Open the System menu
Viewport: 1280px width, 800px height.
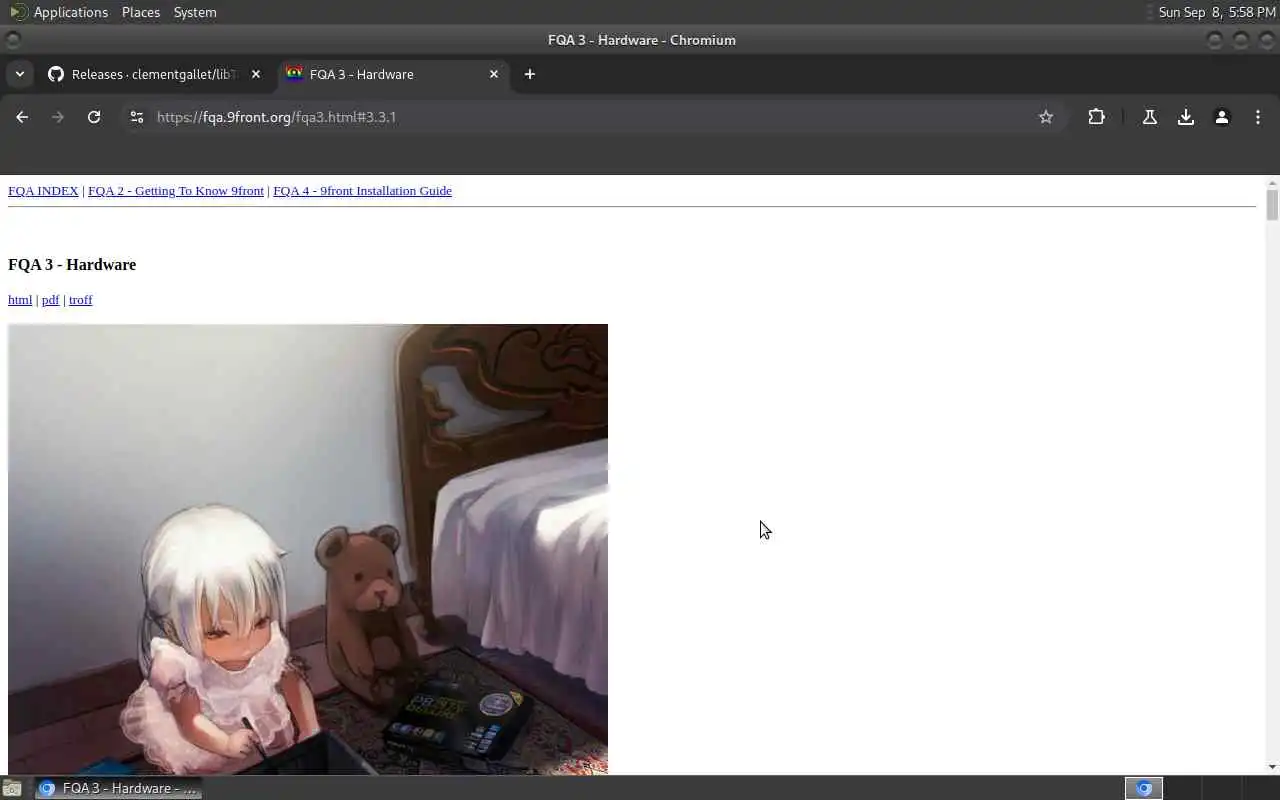pyautogui.click(x=195, y=12)
